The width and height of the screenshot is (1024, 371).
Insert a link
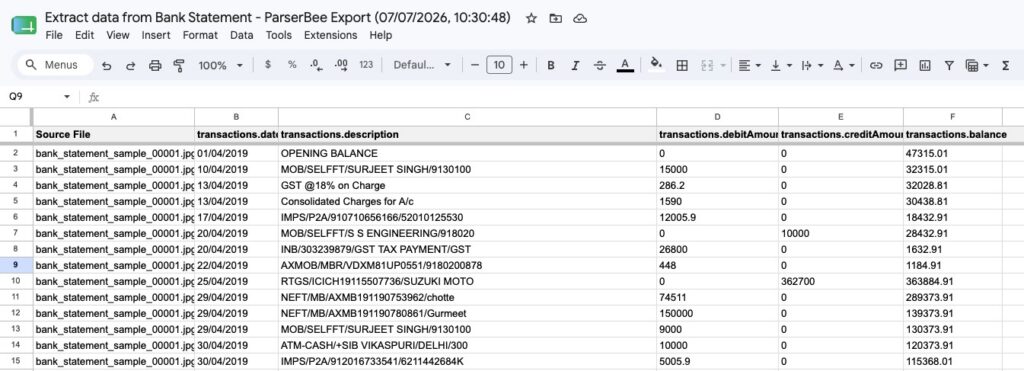click(x=876, y=65)
